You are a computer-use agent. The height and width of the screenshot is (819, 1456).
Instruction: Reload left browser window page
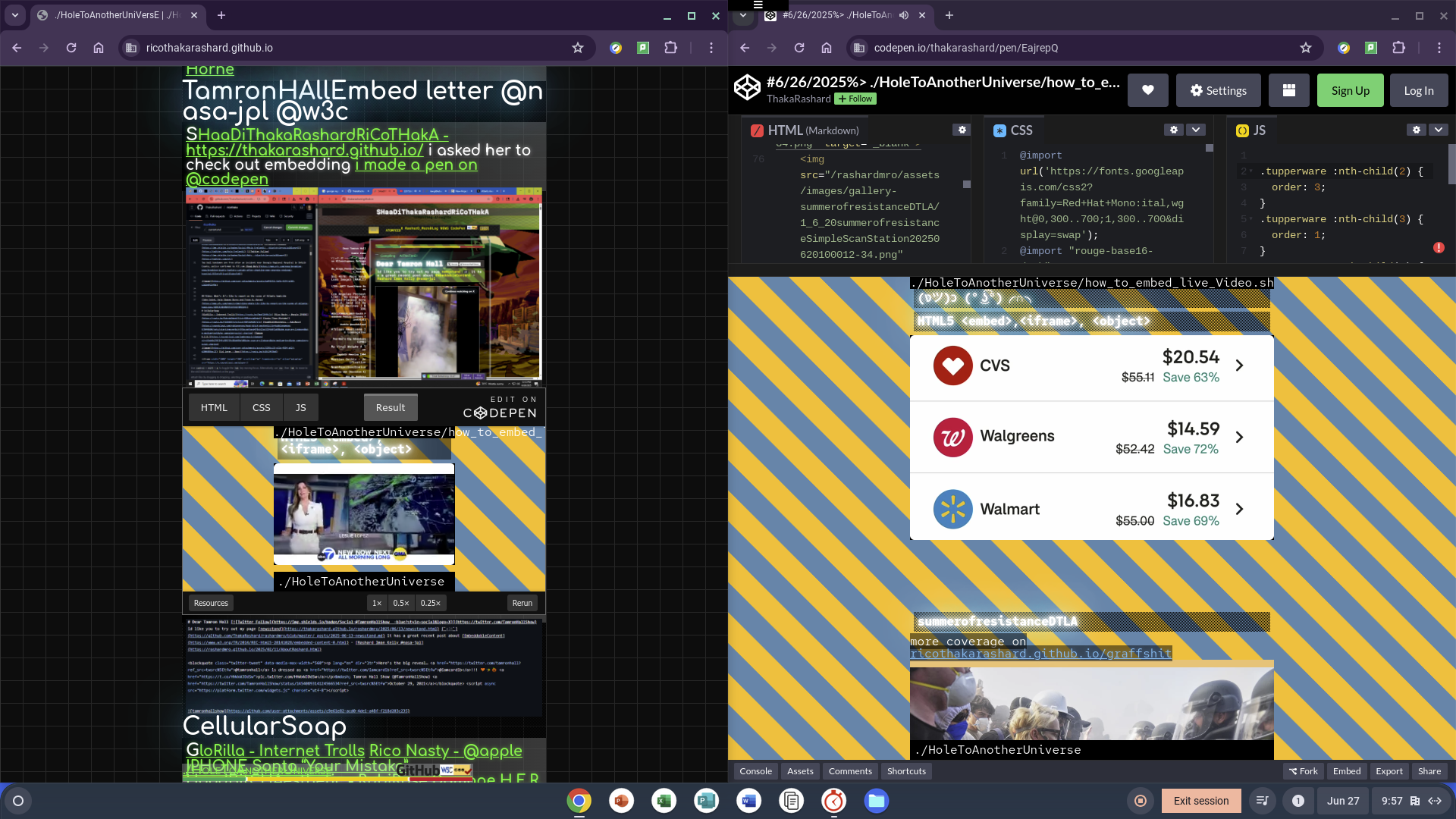(x=71, y=48)
